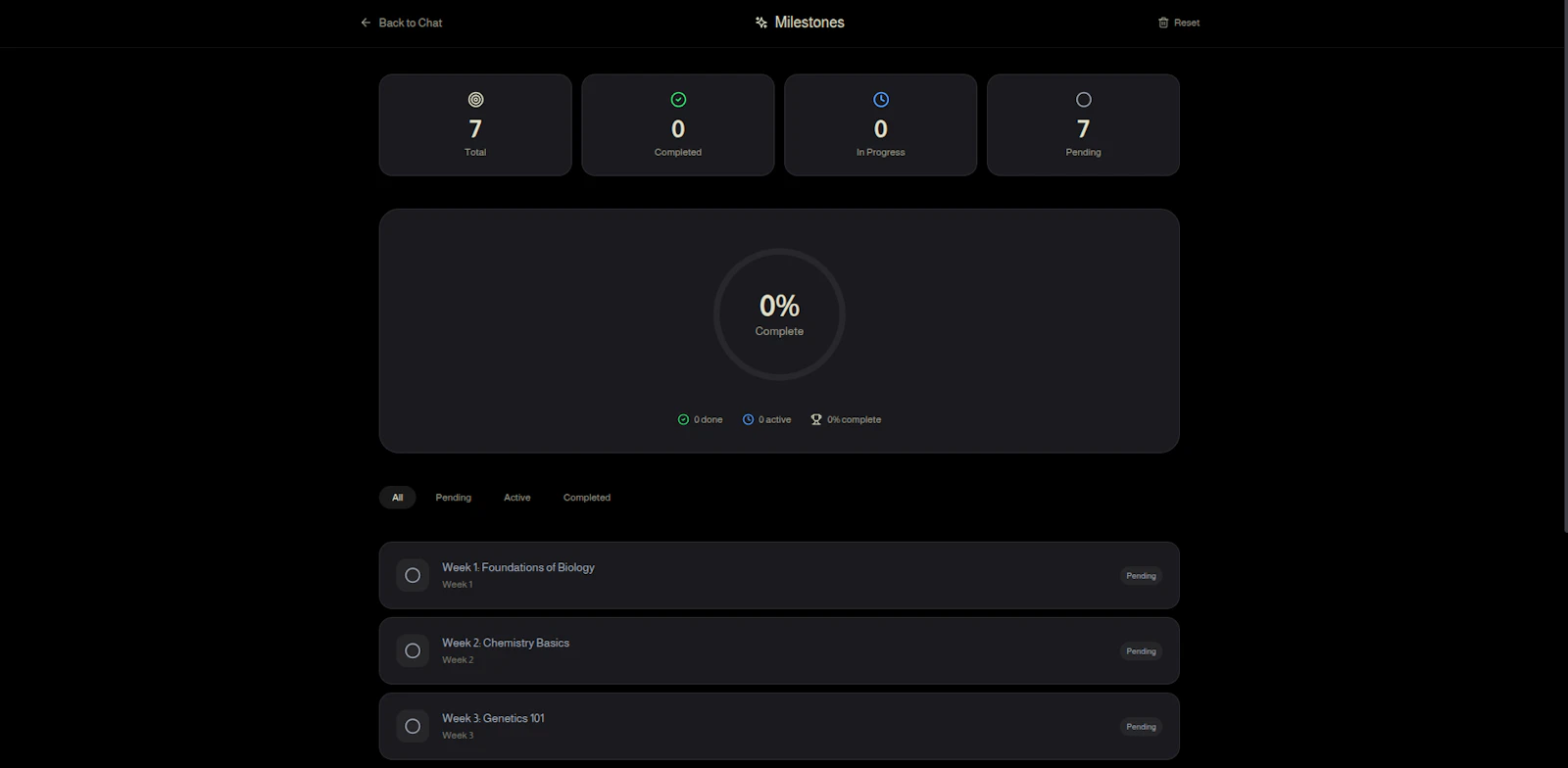Click the clock icon beside 0 active
The height and width of the screenshot is (768, 1568).
[x=748, y=419]
